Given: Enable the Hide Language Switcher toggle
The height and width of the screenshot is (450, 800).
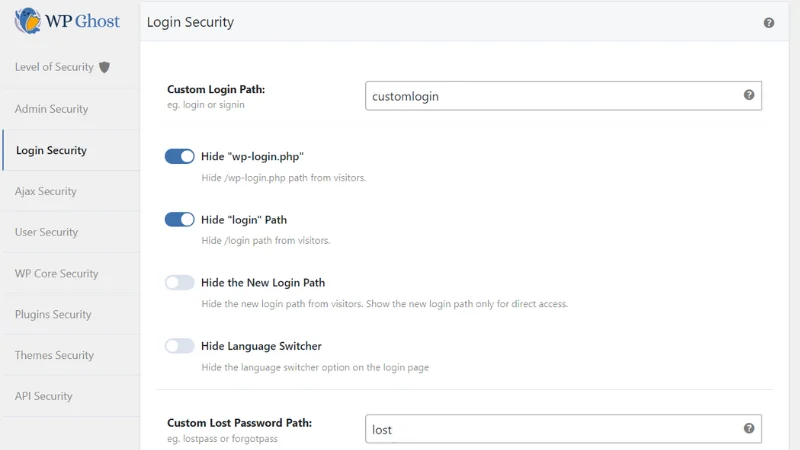Looking at the screenshot, I should tap(180, 346).
